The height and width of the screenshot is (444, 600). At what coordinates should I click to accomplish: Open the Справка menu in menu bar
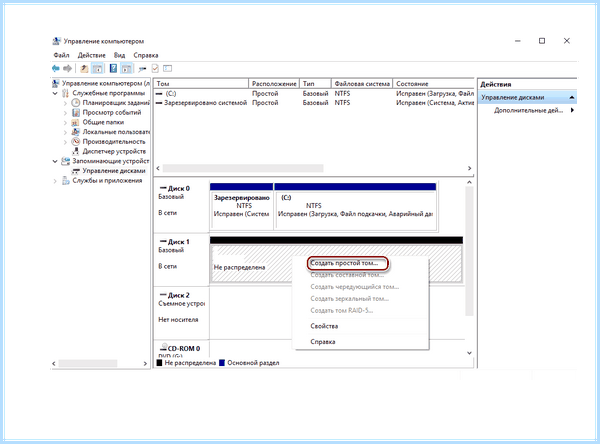(146, 55)
